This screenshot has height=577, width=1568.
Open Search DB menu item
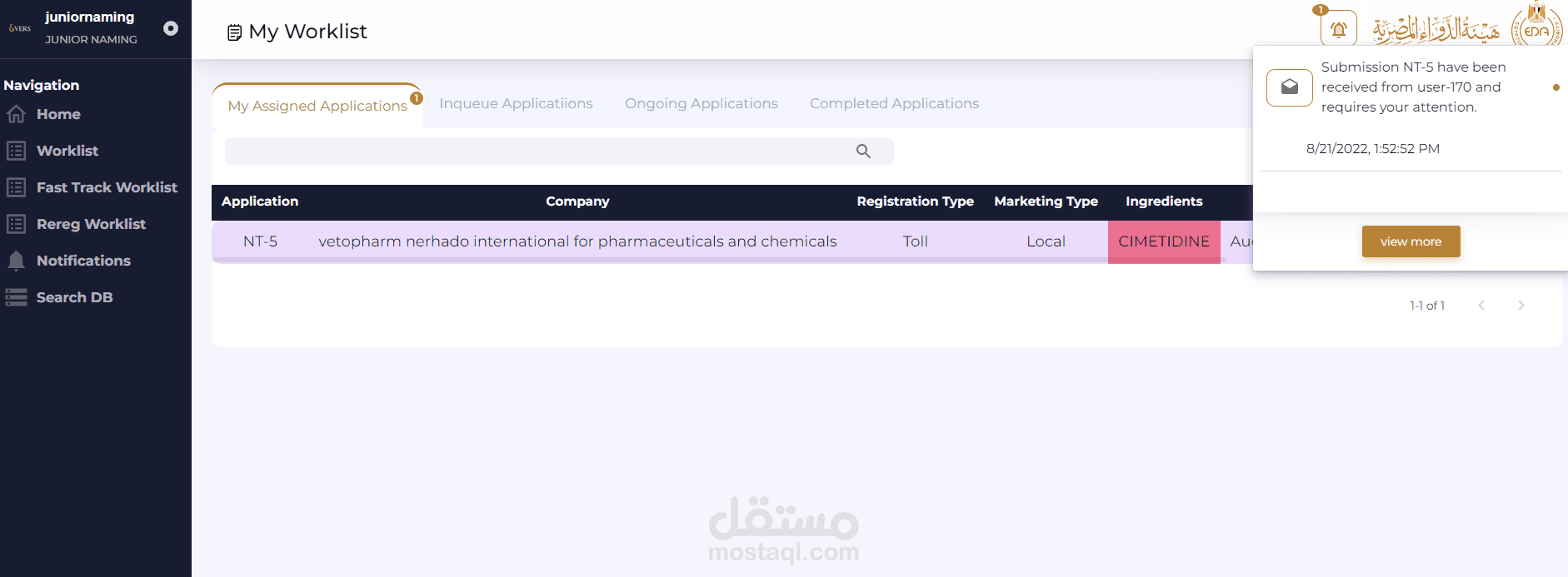(74, 297)
